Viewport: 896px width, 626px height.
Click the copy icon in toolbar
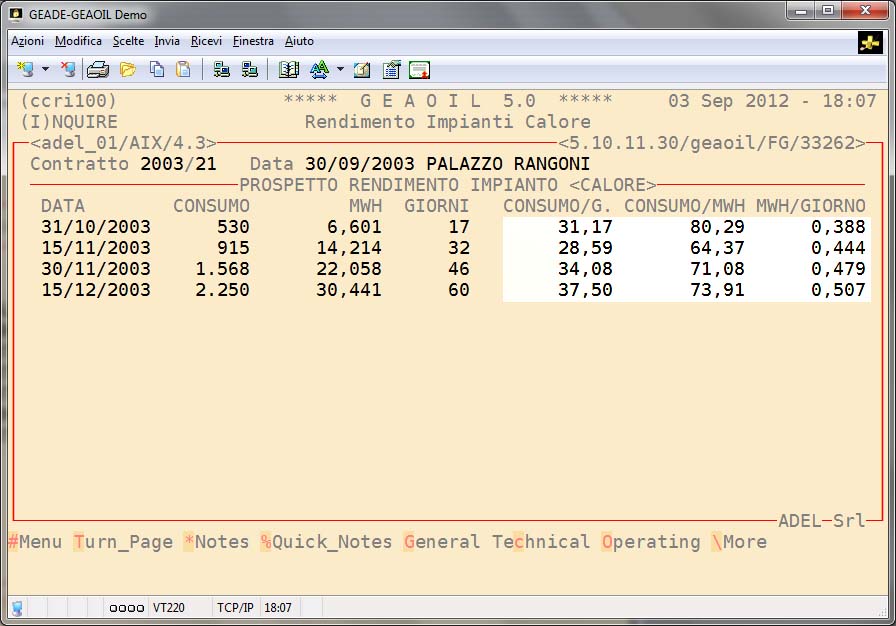coord(157,69)
